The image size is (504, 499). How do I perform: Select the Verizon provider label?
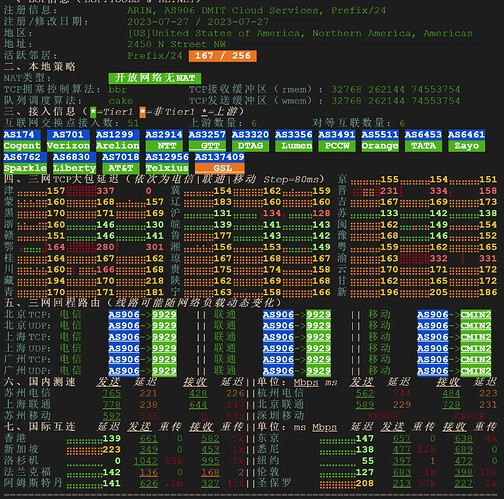pyautogui.click(x=68, y=146)
